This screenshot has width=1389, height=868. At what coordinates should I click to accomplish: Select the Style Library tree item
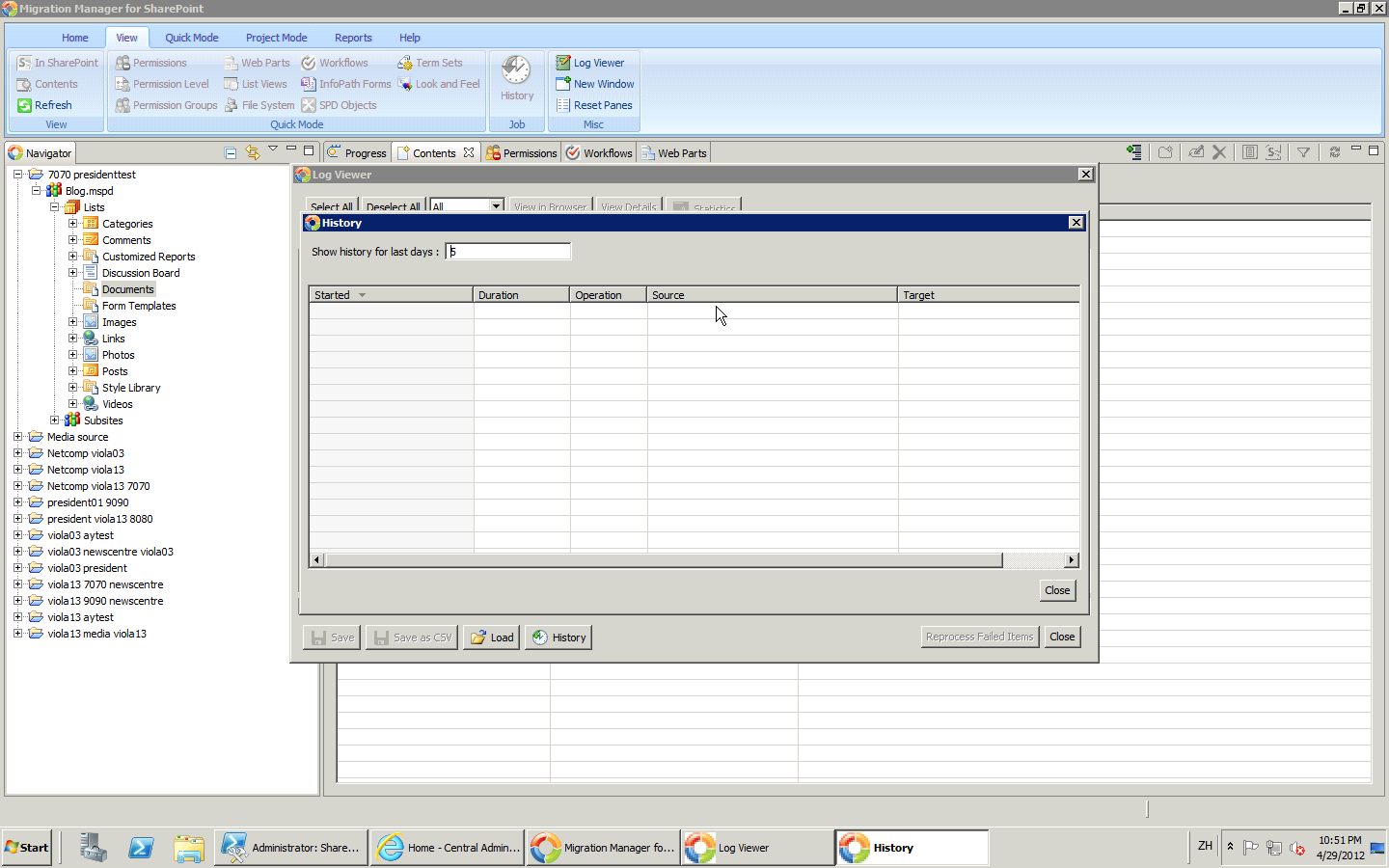click(x=131, y=388)
